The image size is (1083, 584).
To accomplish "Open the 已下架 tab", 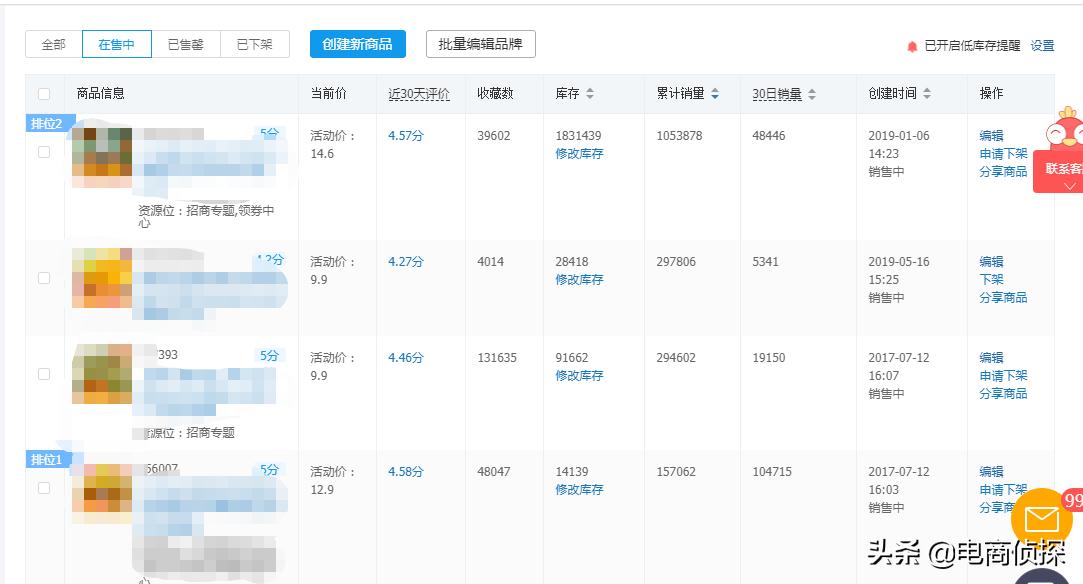I will (x=254, y=44).
